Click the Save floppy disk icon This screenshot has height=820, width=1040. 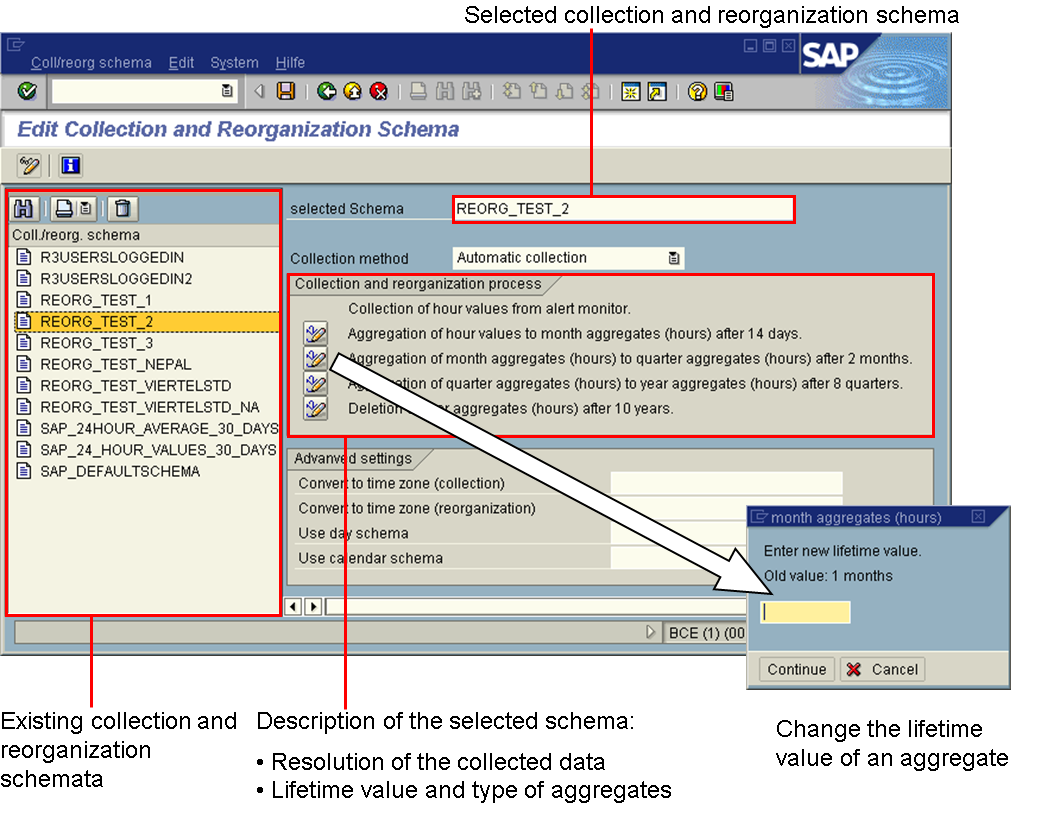click(286, 91)
